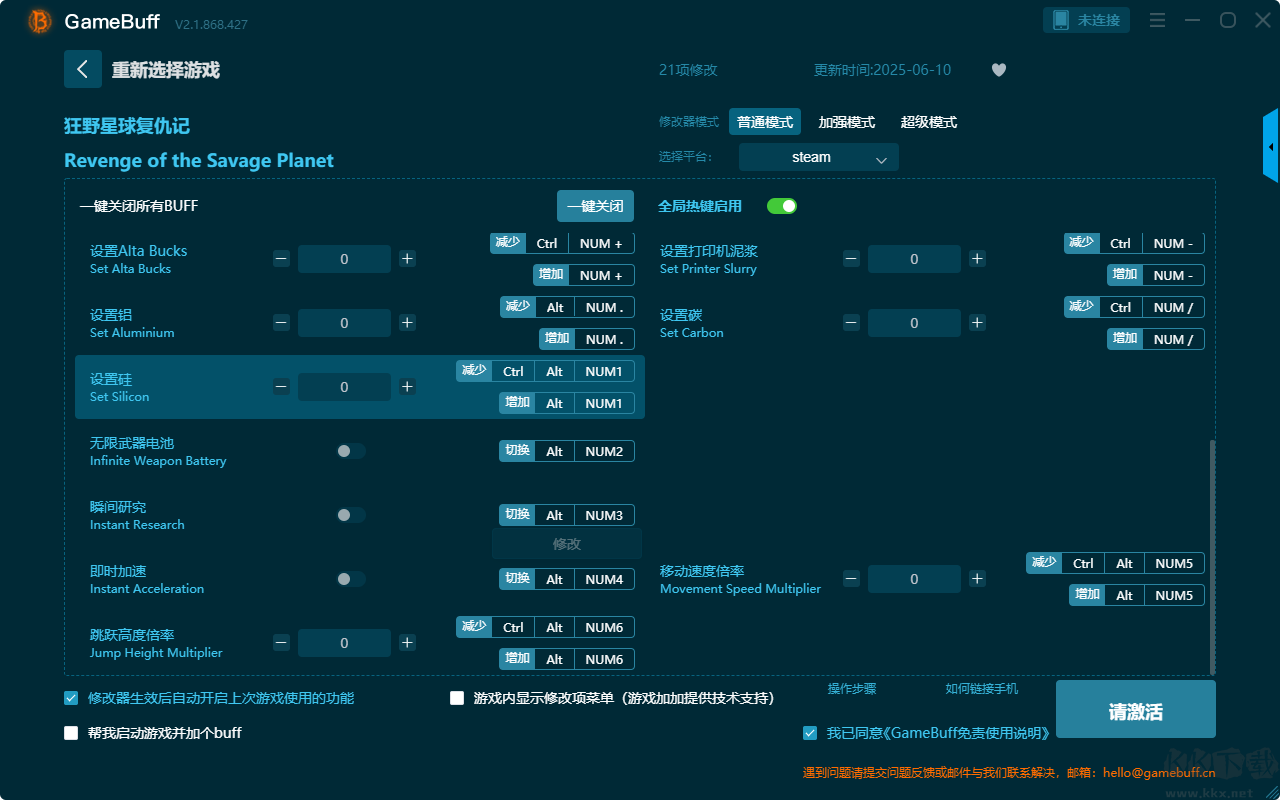Open the 如何链接手机 link
Screen dimensions: 1280x800
click(x=982, y=689)
